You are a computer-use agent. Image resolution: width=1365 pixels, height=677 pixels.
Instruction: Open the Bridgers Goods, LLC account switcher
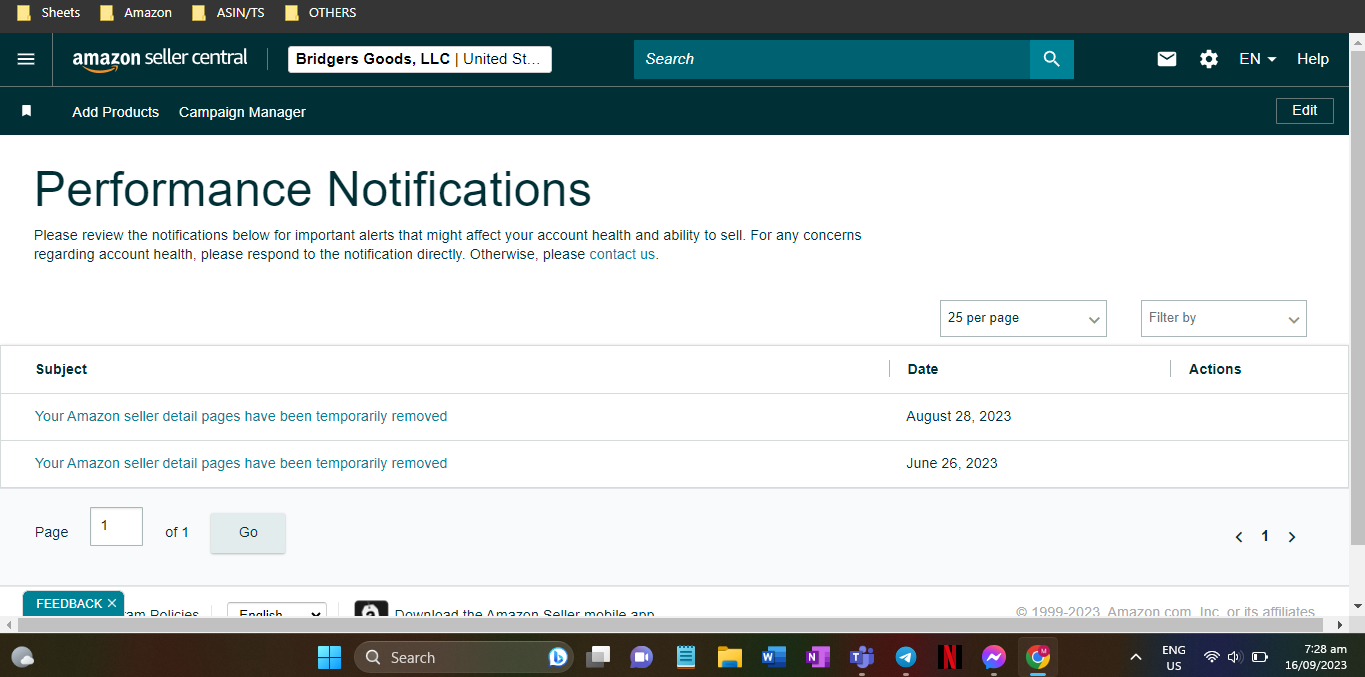pos(420,59)
